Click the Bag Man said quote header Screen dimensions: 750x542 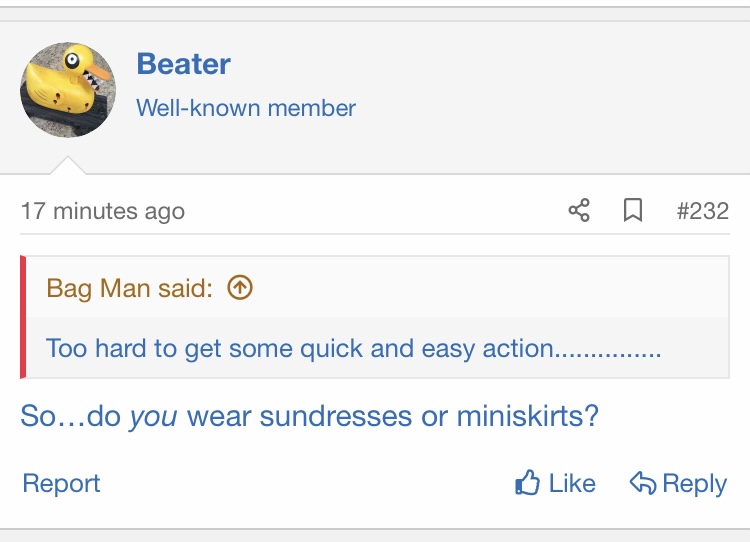129,289
